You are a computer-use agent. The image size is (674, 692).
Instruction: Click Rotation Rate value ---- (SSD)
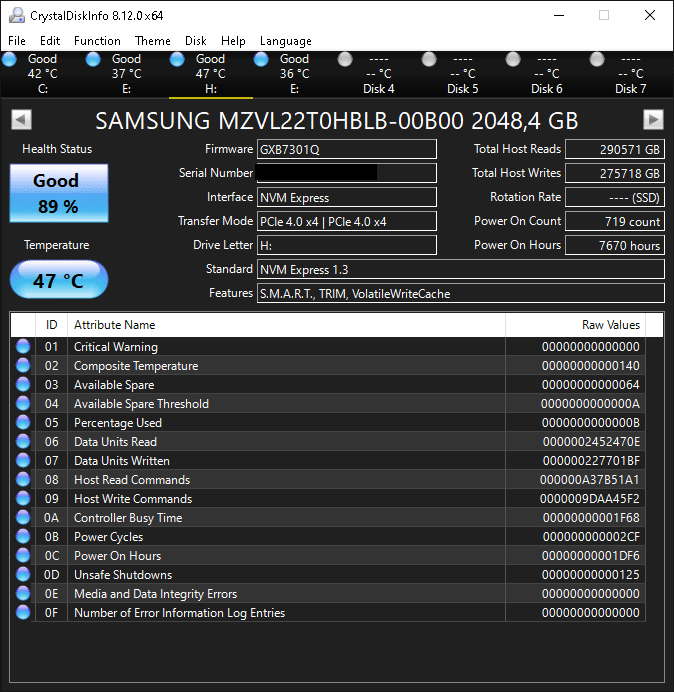click(x=615, y=197)
